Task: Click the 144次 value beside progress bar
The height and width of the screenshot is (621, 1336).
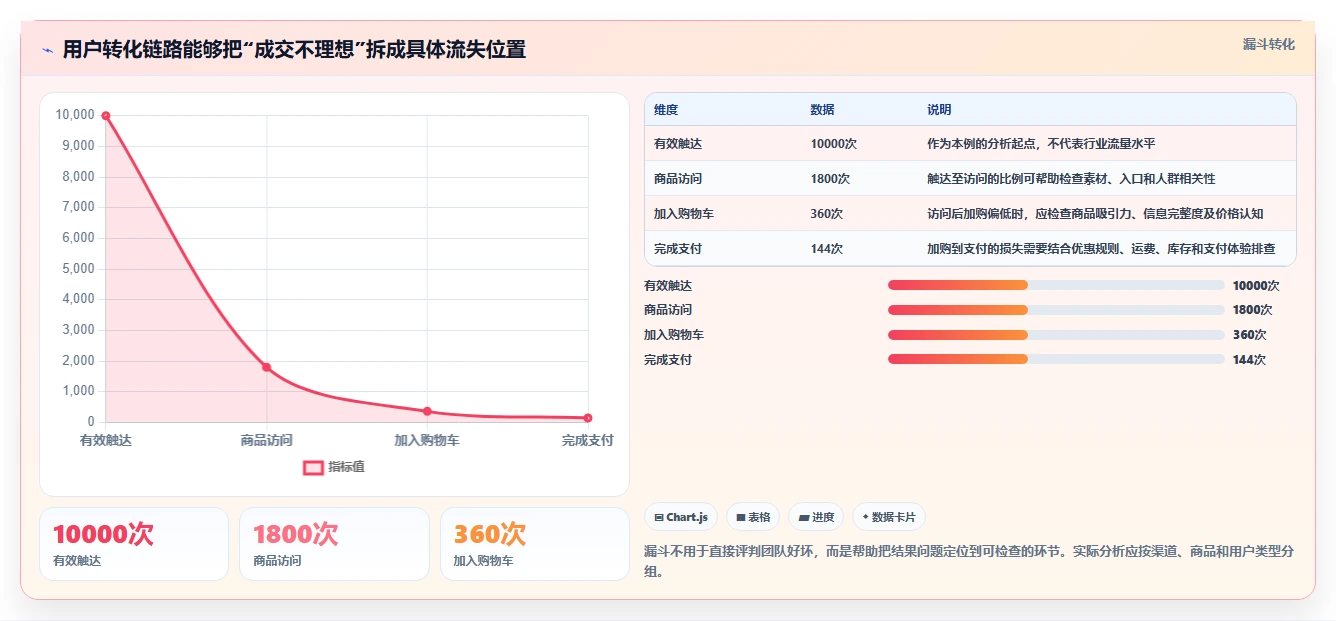Action: click(x=1249, y=360)
